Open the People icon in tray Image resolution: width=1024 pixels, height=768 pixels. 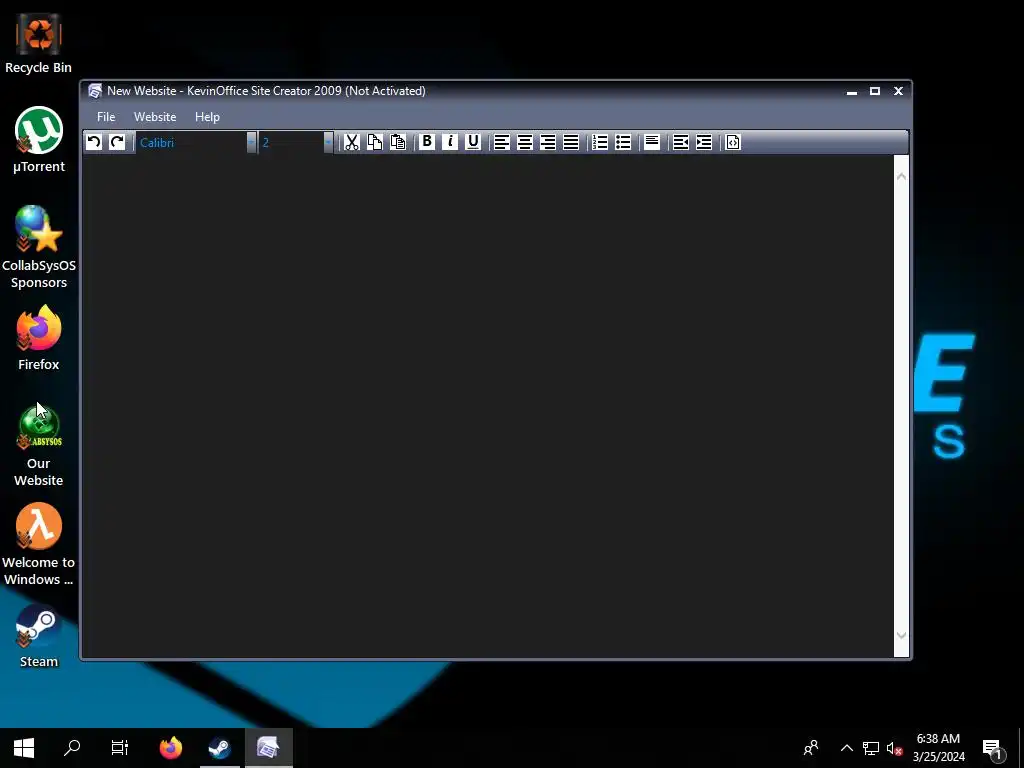point(811,748)
